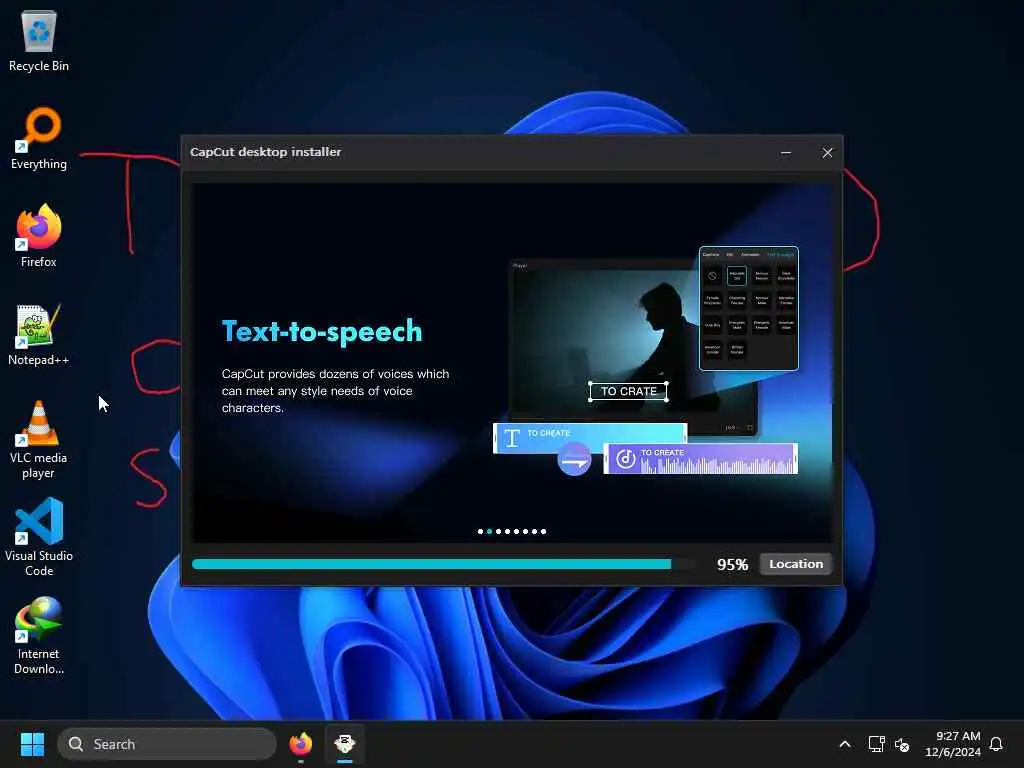Click the CapCut desktop installer title
Screen dimensions: 1024x768
265,152
